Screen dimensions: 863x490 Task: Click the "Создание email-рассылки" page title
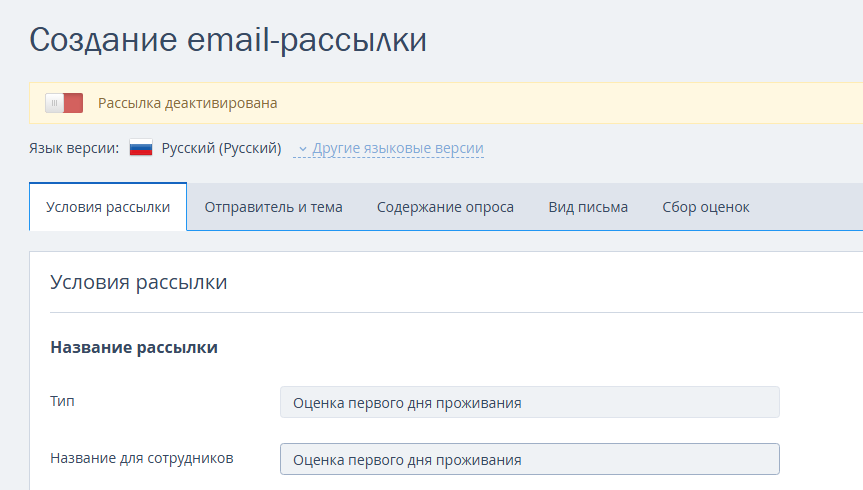click(228, 40)
